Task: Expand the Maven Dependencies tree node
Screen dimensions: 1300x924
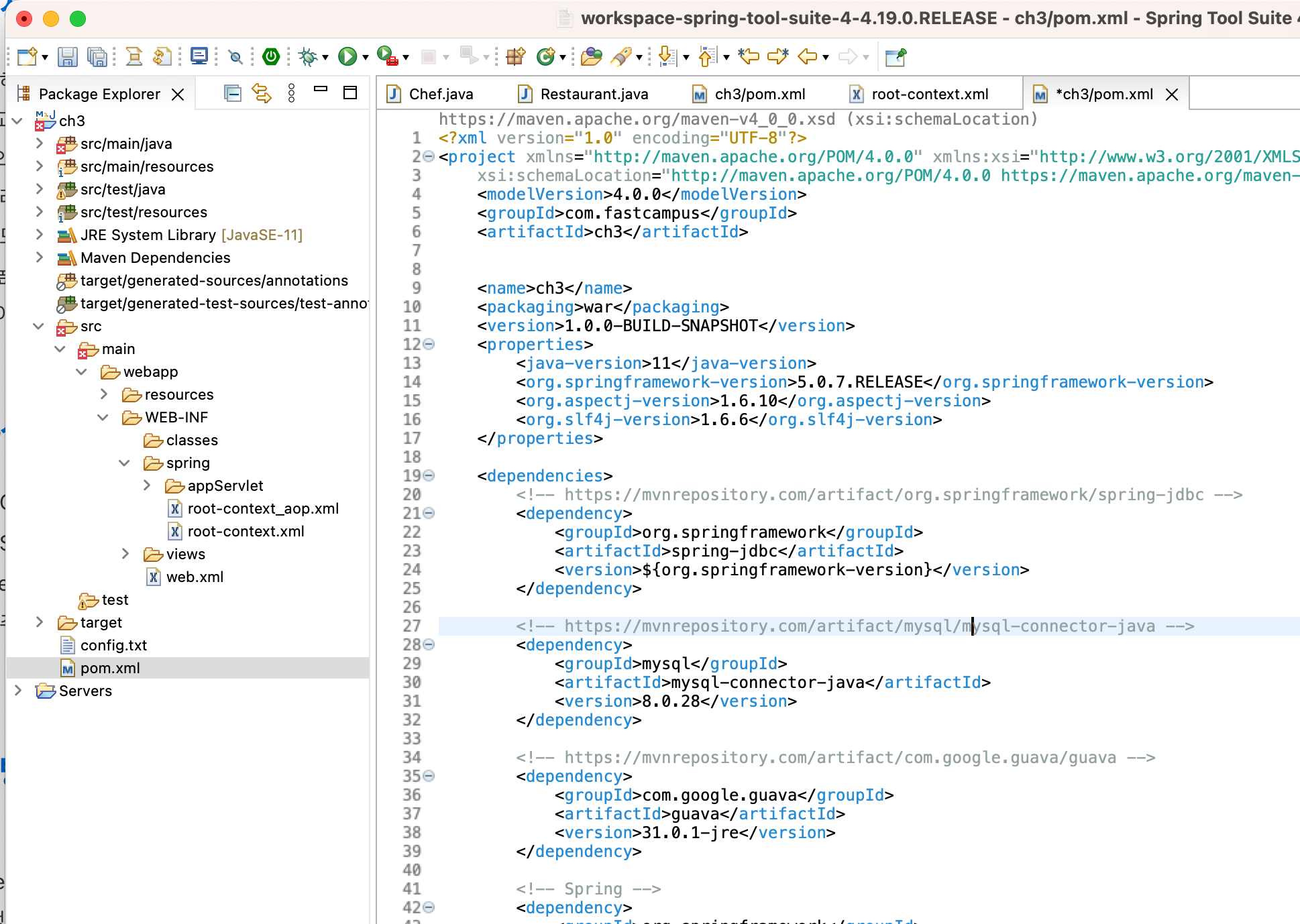Action: tap(40, 257)
